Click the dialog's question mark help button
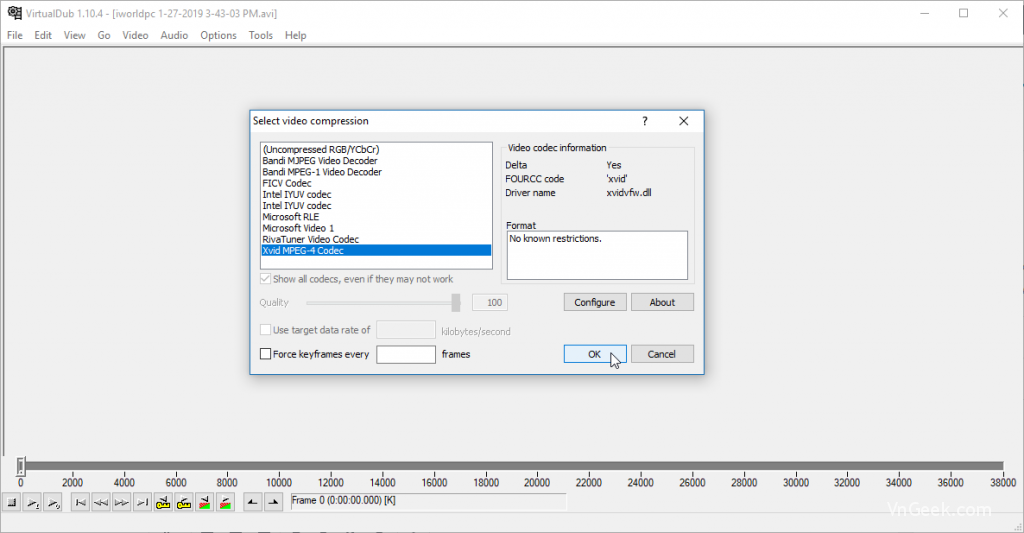 tap(645, 121)
